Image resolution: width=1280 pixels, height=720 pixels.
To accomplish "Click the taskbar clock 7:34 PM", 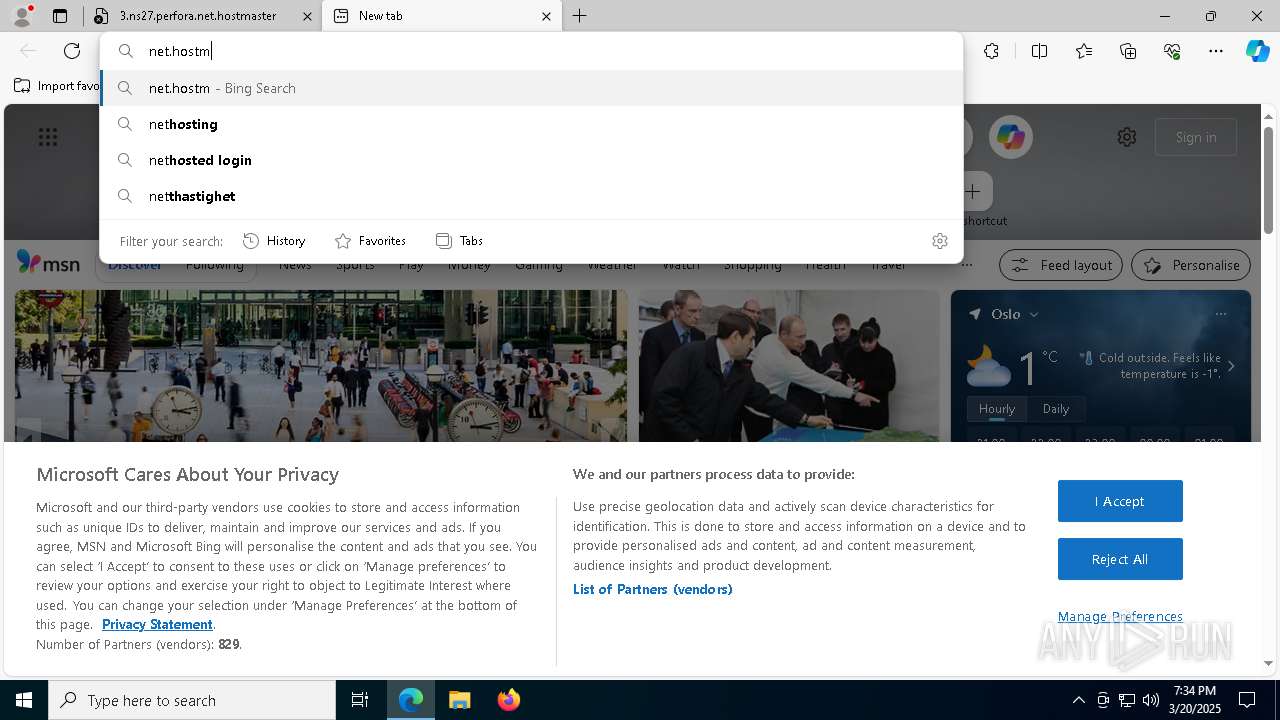I will [1195, 700].
